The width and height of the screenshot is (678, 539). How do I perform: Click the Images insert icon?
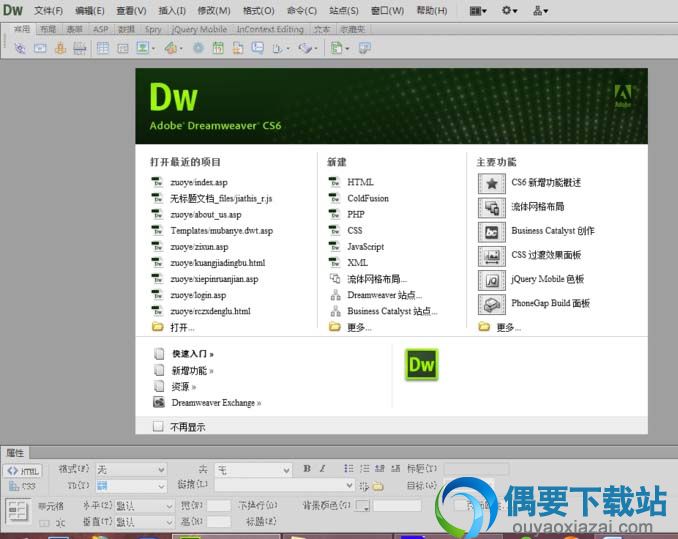coord(143,48)
